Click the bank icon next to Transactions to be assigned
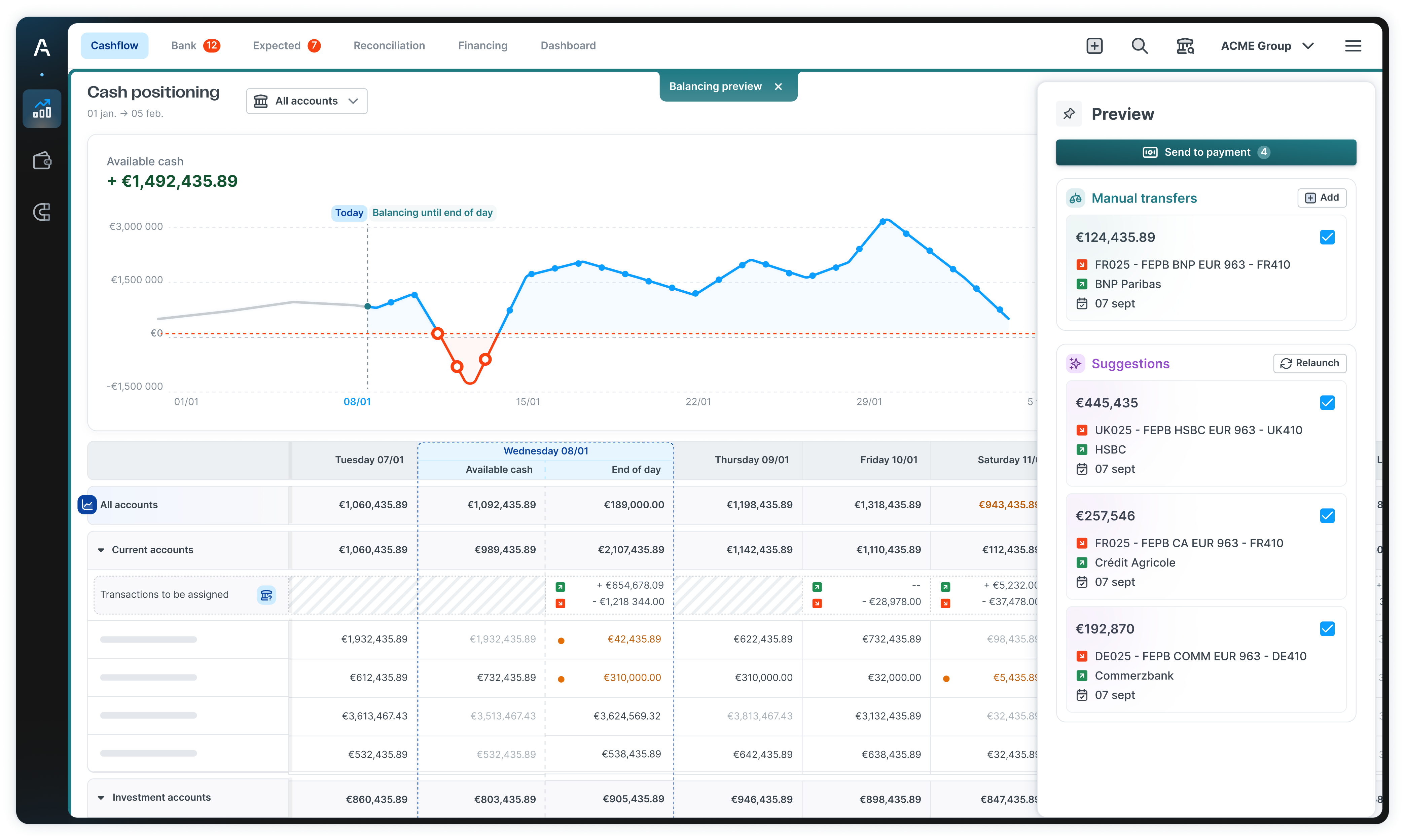This screenshot has height=840, width=1405. pyautogui.click(x=266, y=595)
